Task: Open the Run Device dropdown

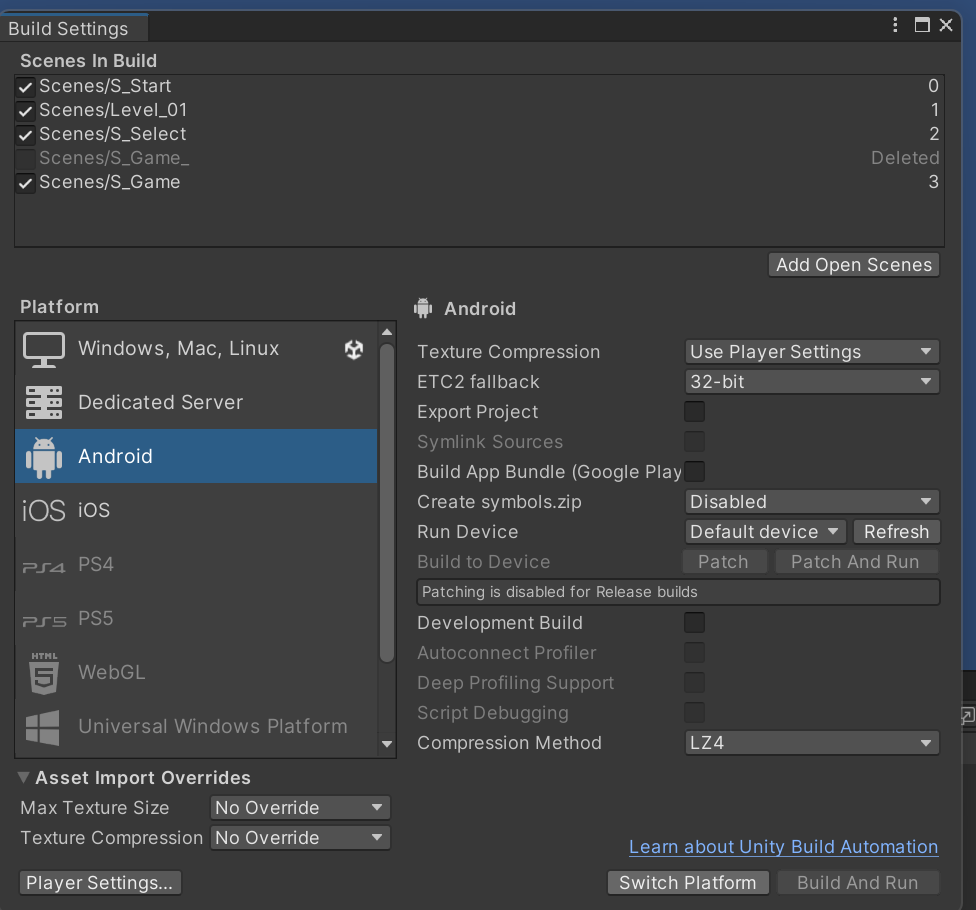Action: click(766, 532)
